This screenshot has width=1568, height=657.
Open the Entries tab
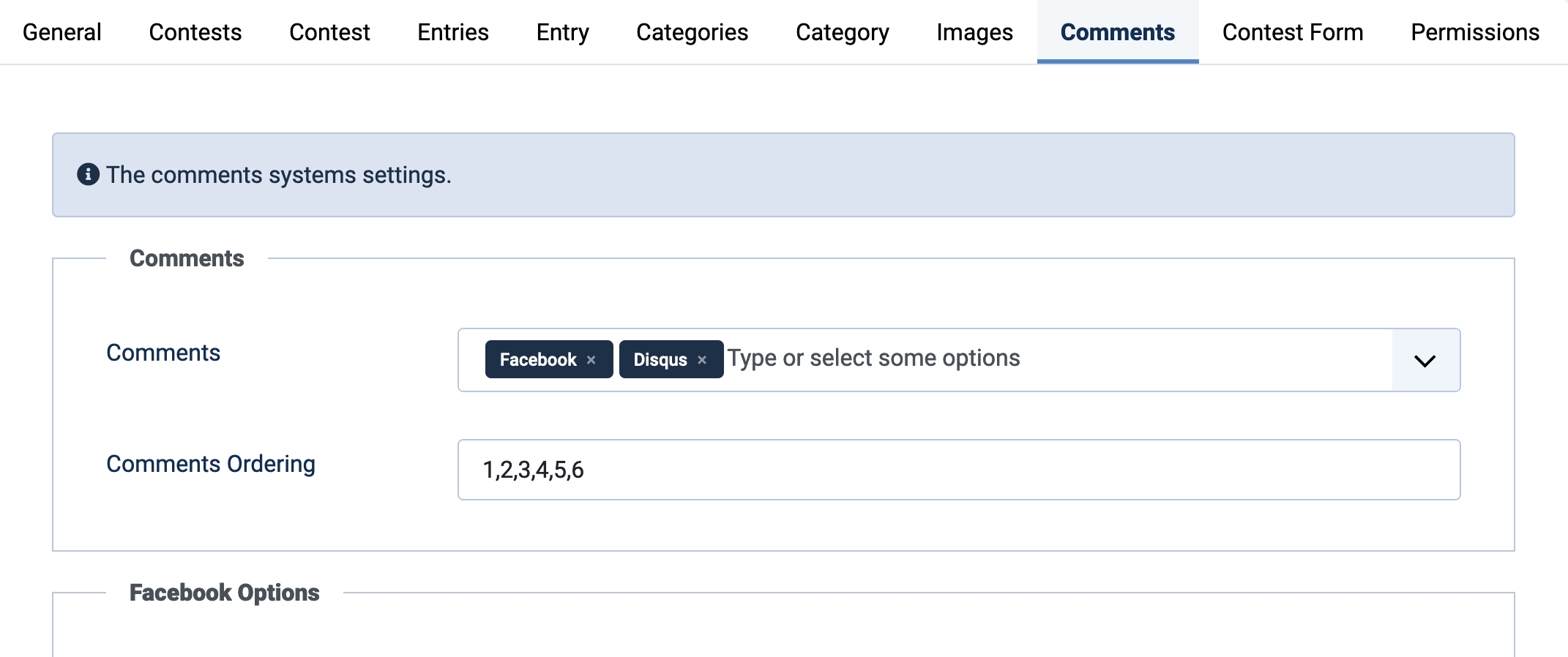pyautogui.click(x=452, y=32)
